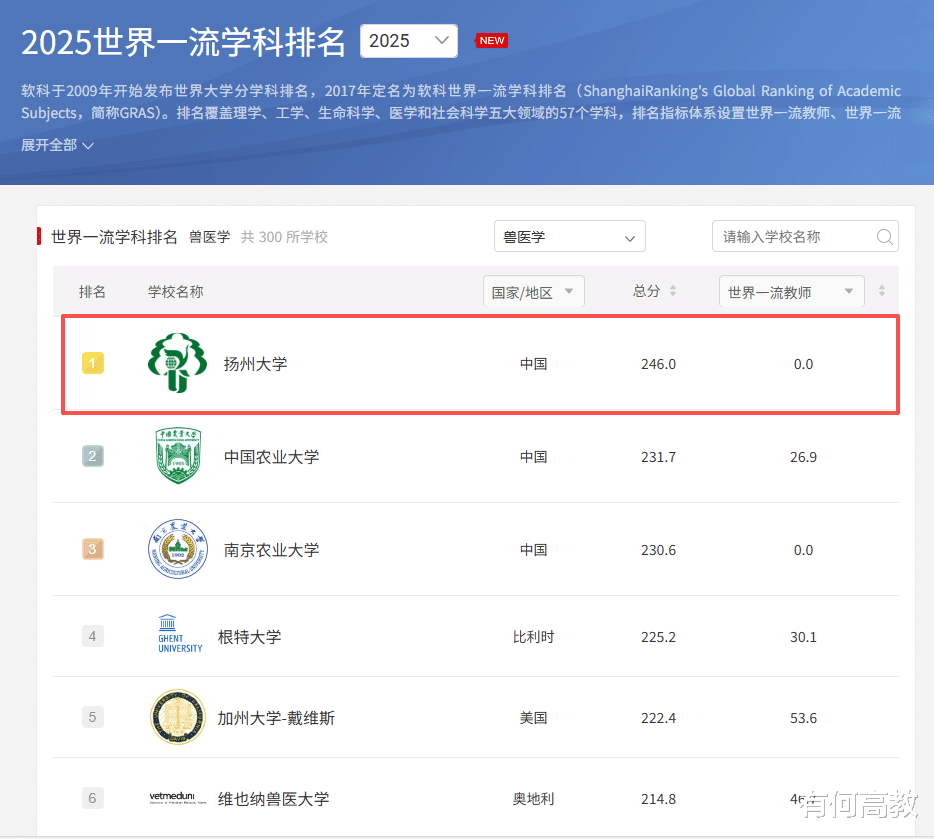Click the 世界一流学科排名 section heading
The image size is (934, 839).
pos(114,237)
